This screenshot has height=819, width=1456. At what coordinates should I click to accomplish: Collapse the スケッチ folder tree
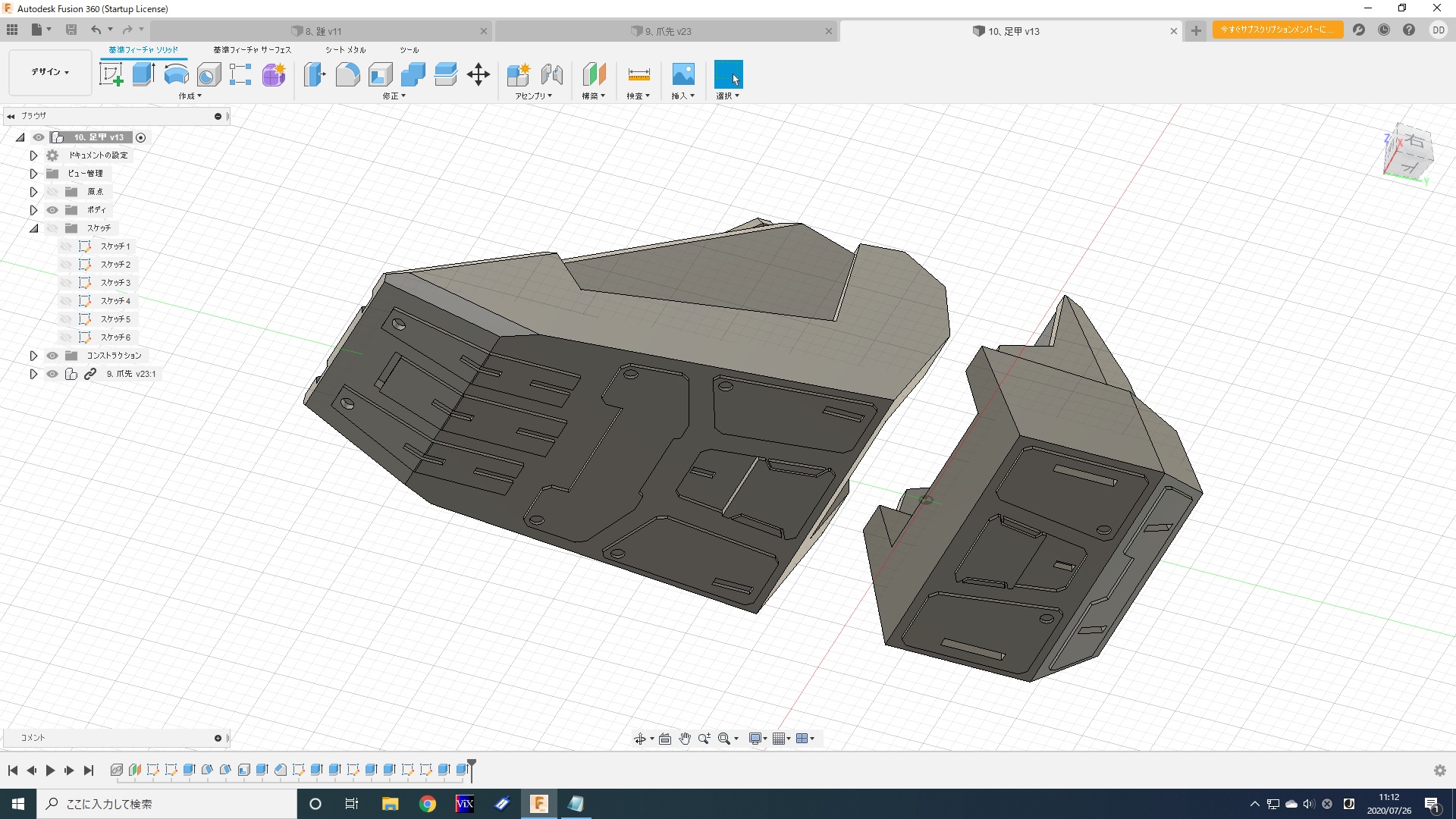34,228
